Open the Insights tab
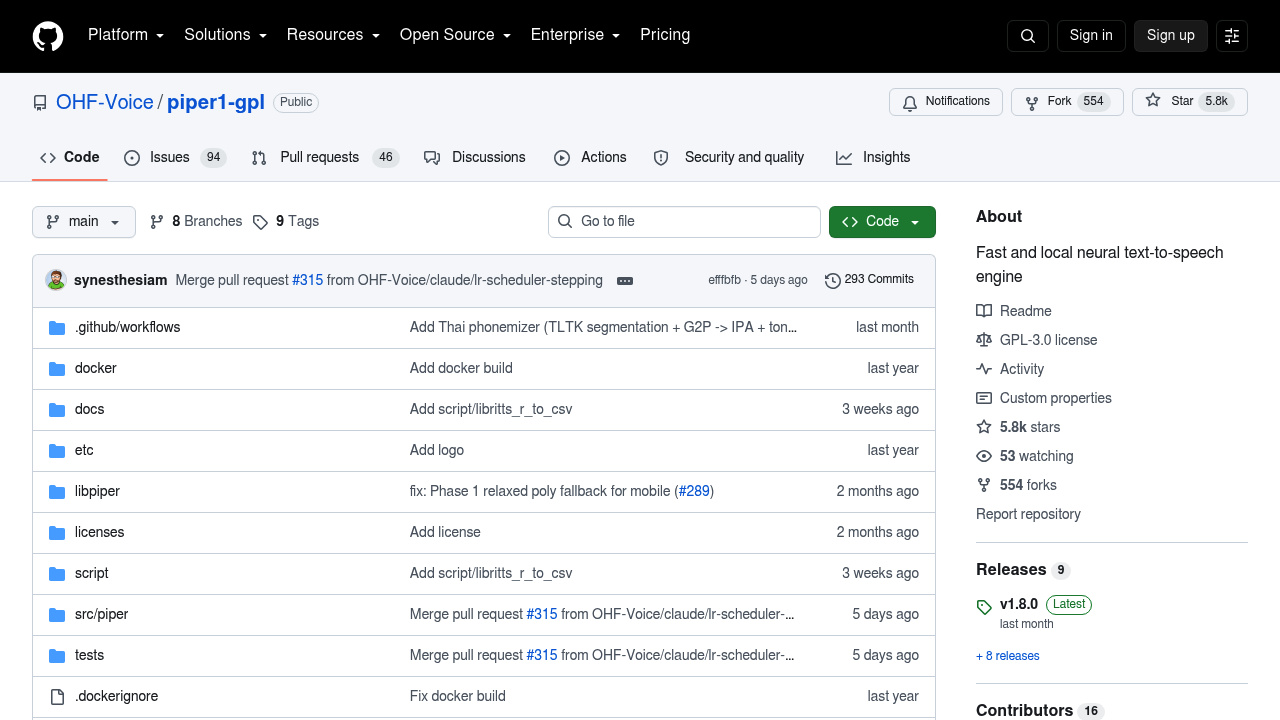 point(873,158)
